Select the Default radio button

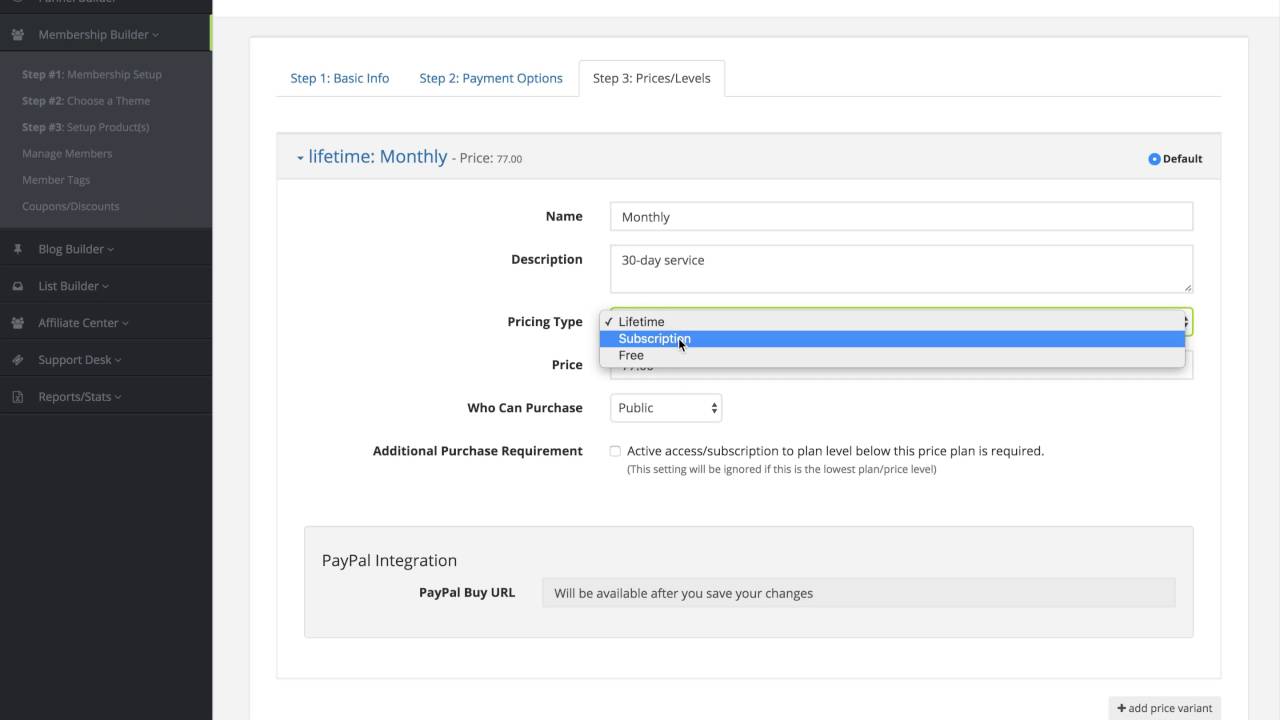1154,159
